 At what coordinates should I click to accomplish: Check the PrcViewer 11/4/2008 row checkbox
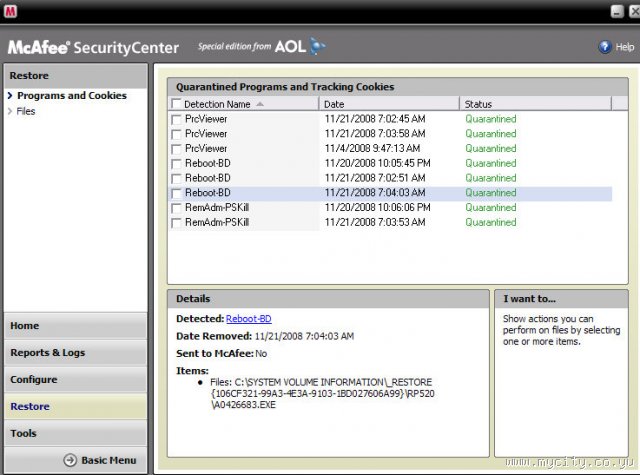(x=176, y=149)
